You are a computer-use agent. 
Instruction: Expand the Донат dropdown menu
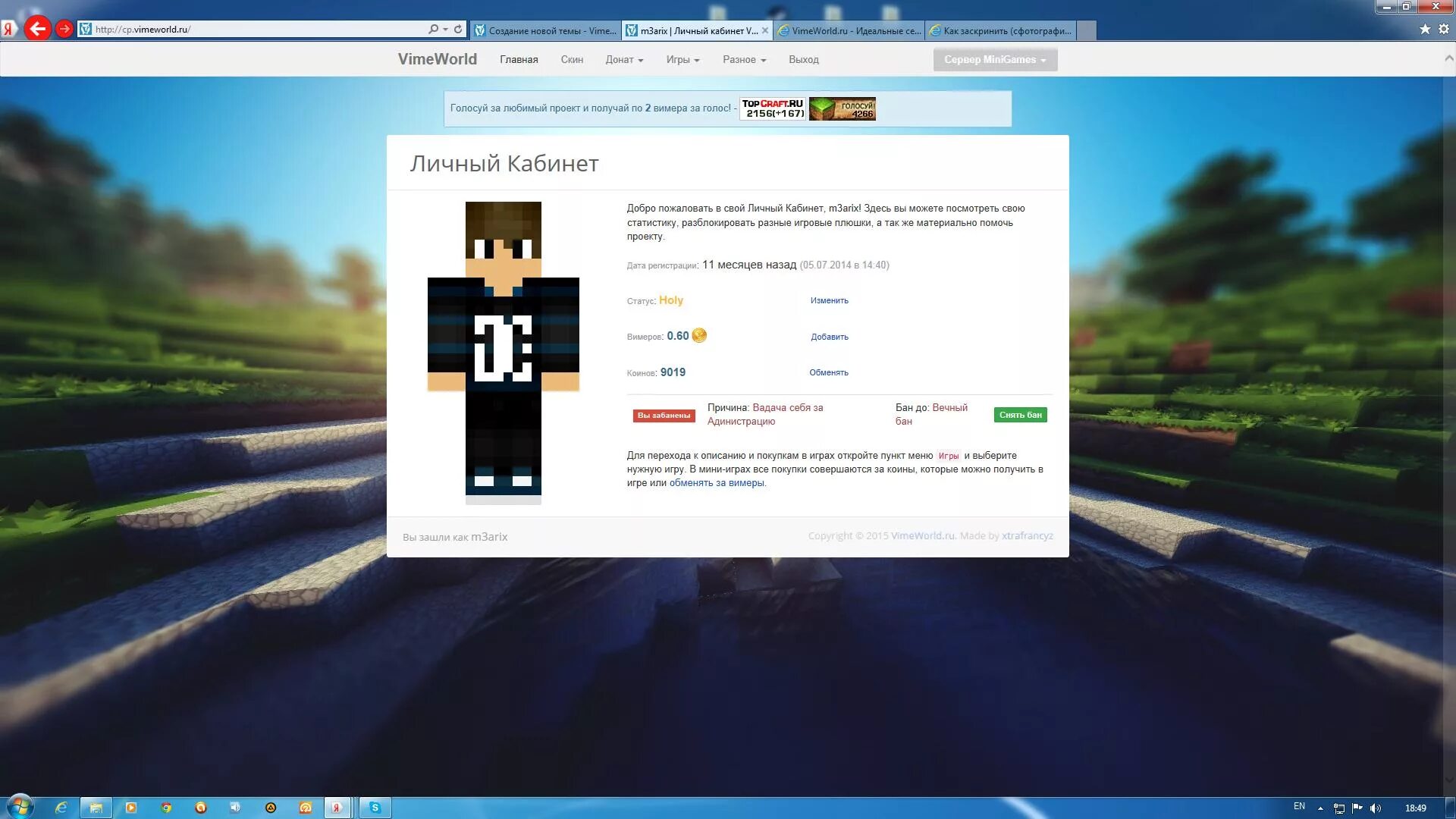point(624,60)
